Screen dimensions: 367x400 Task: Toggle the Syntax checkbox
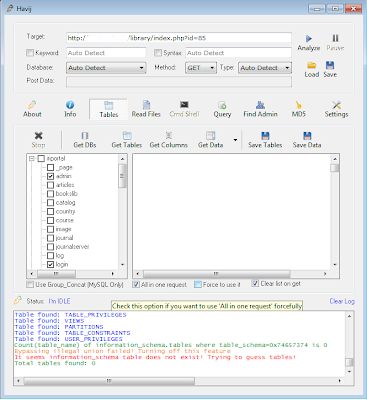click(158, 53)
